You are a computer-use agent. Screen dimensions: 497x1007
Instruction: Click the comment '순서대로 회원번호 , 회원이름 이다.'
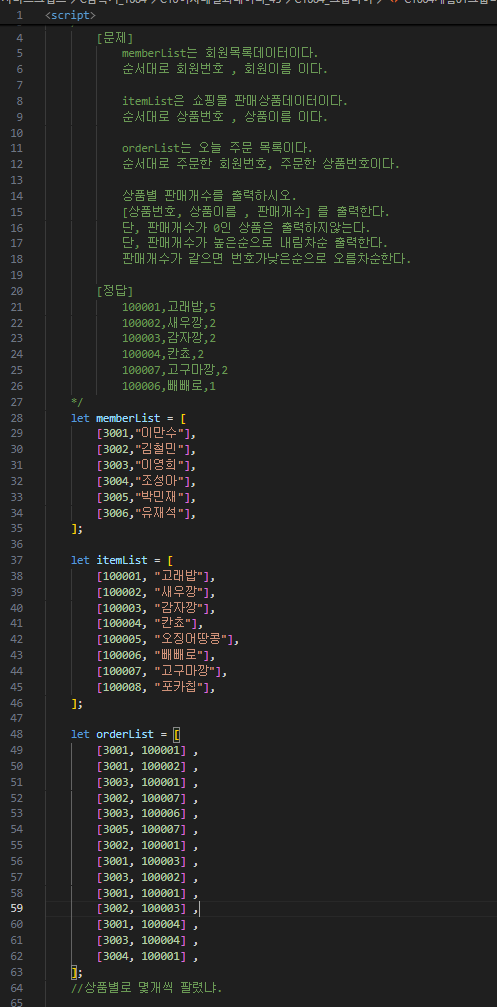click(x=225, y=69)
